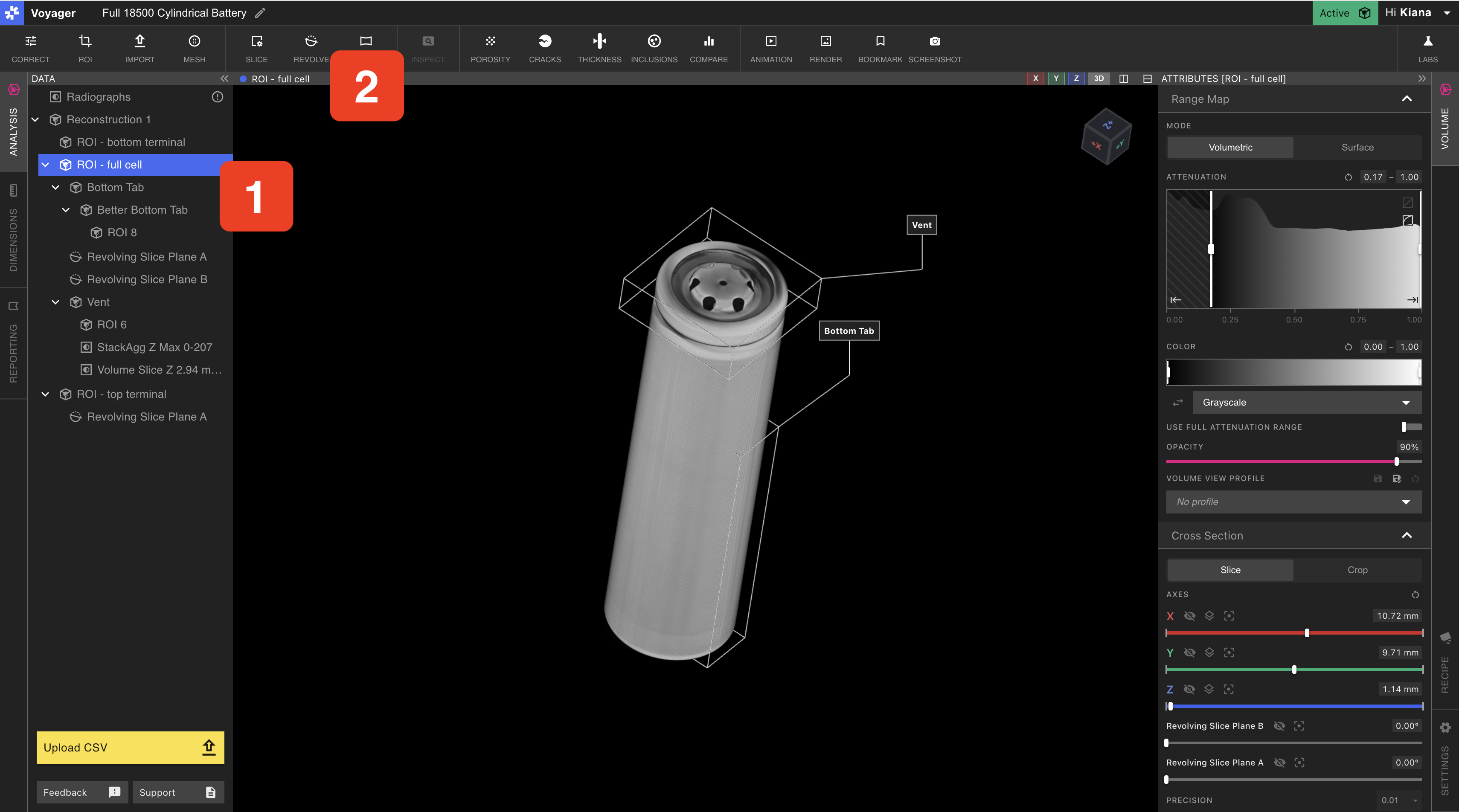The width and height of the screenshot is (1459, 812).
Task: Open the Mesh tool
Action: 194,49
